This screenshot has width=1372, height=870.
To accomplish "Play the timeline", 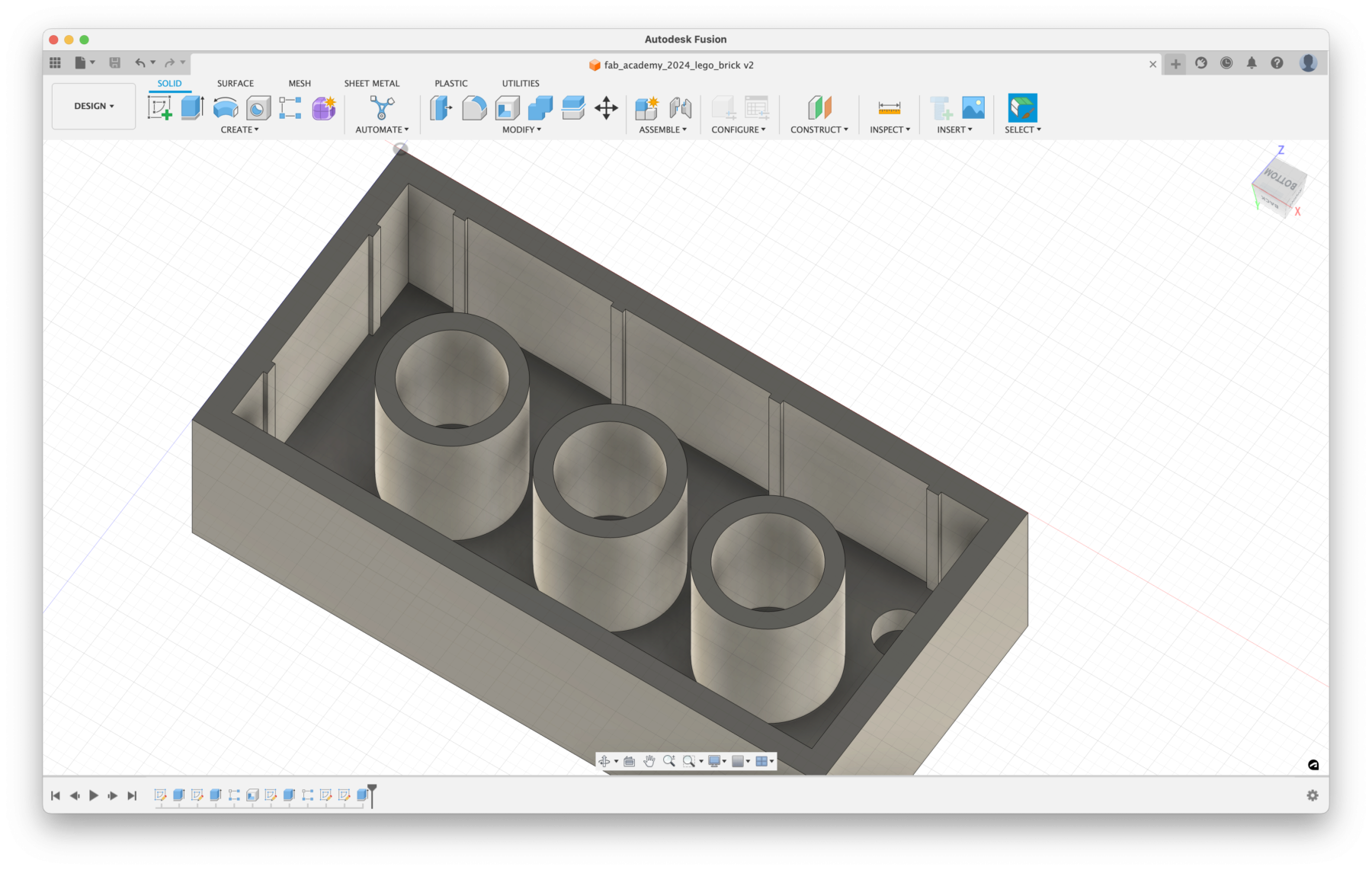I will click(x=94, y=795).
